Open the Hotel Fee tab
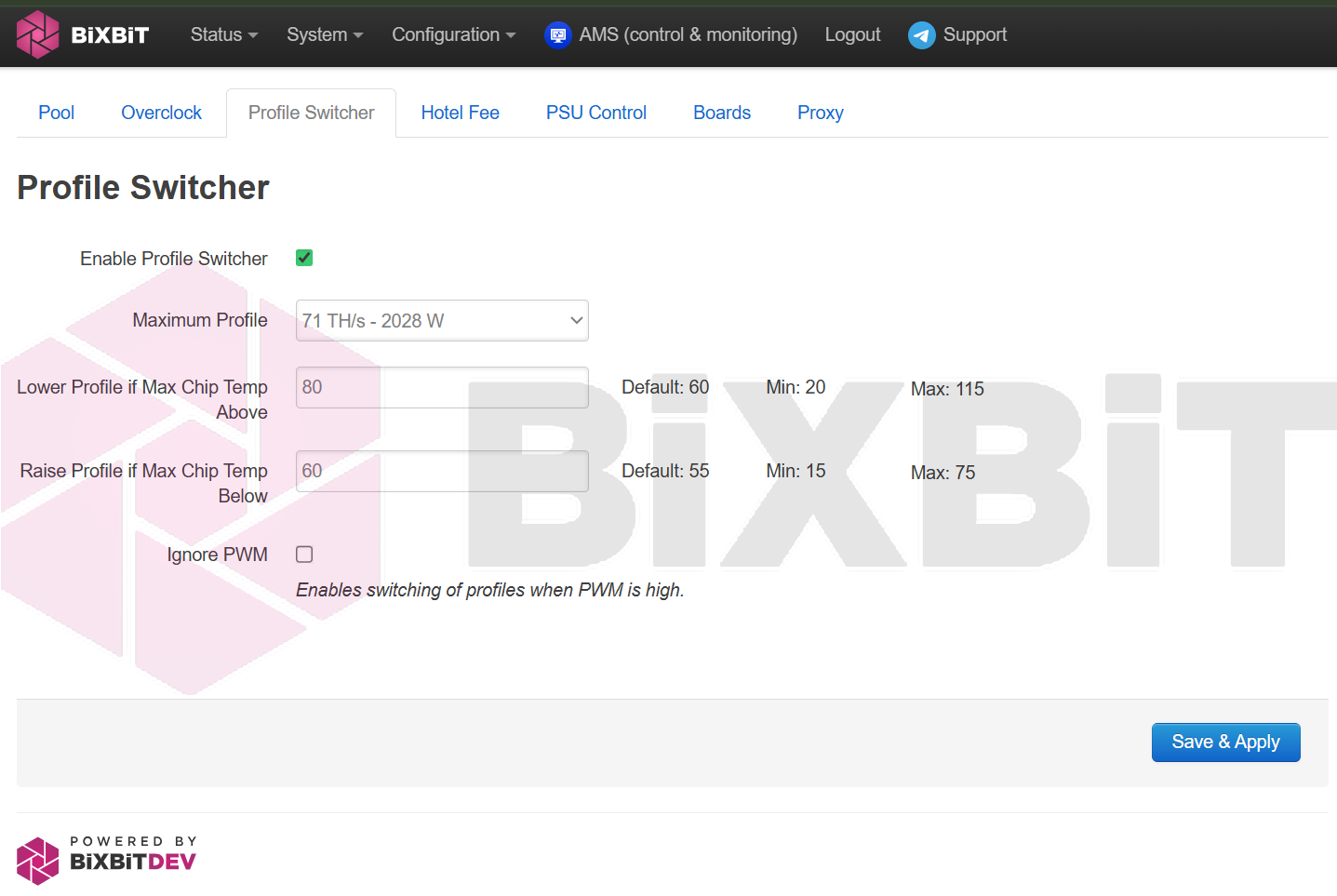The height and width of the screenshot is (896, 1337). pos(461,113)
